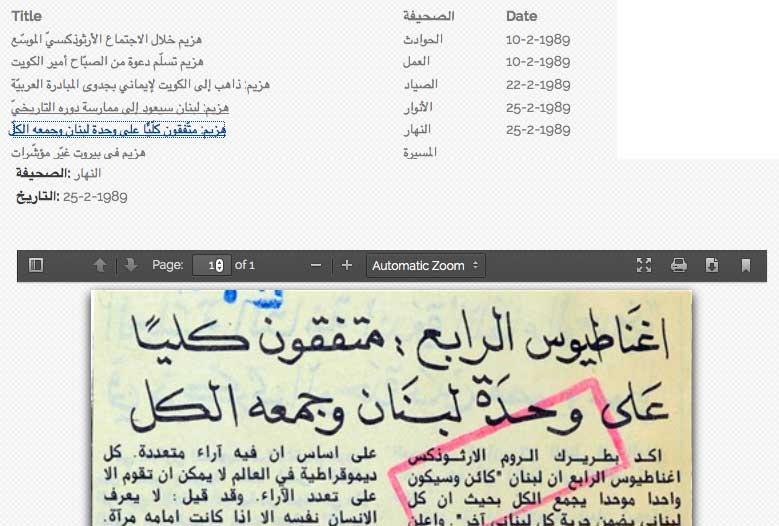The height and width of the screenshot is (526, 779).
Task: Open the Automatic Zoom dropdown
Action: [426, 266]
